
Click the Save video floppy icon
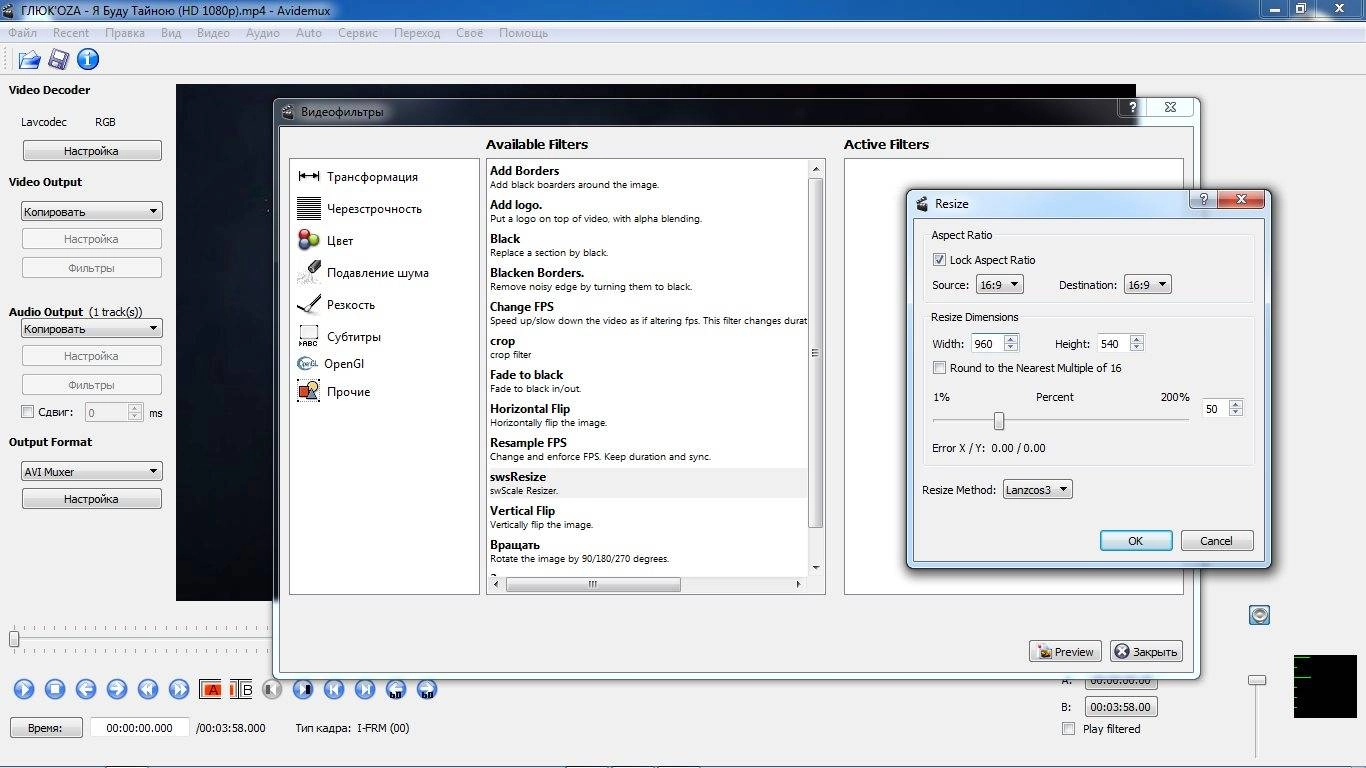click(58, 60)
